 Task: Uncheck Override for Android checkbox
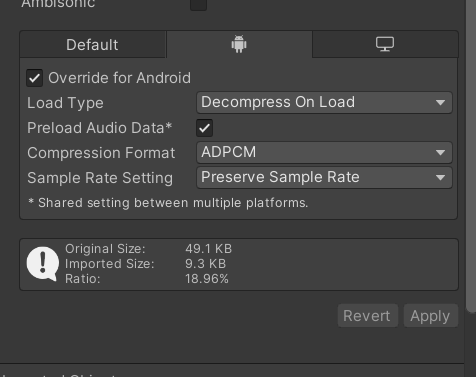pos(35,78)
